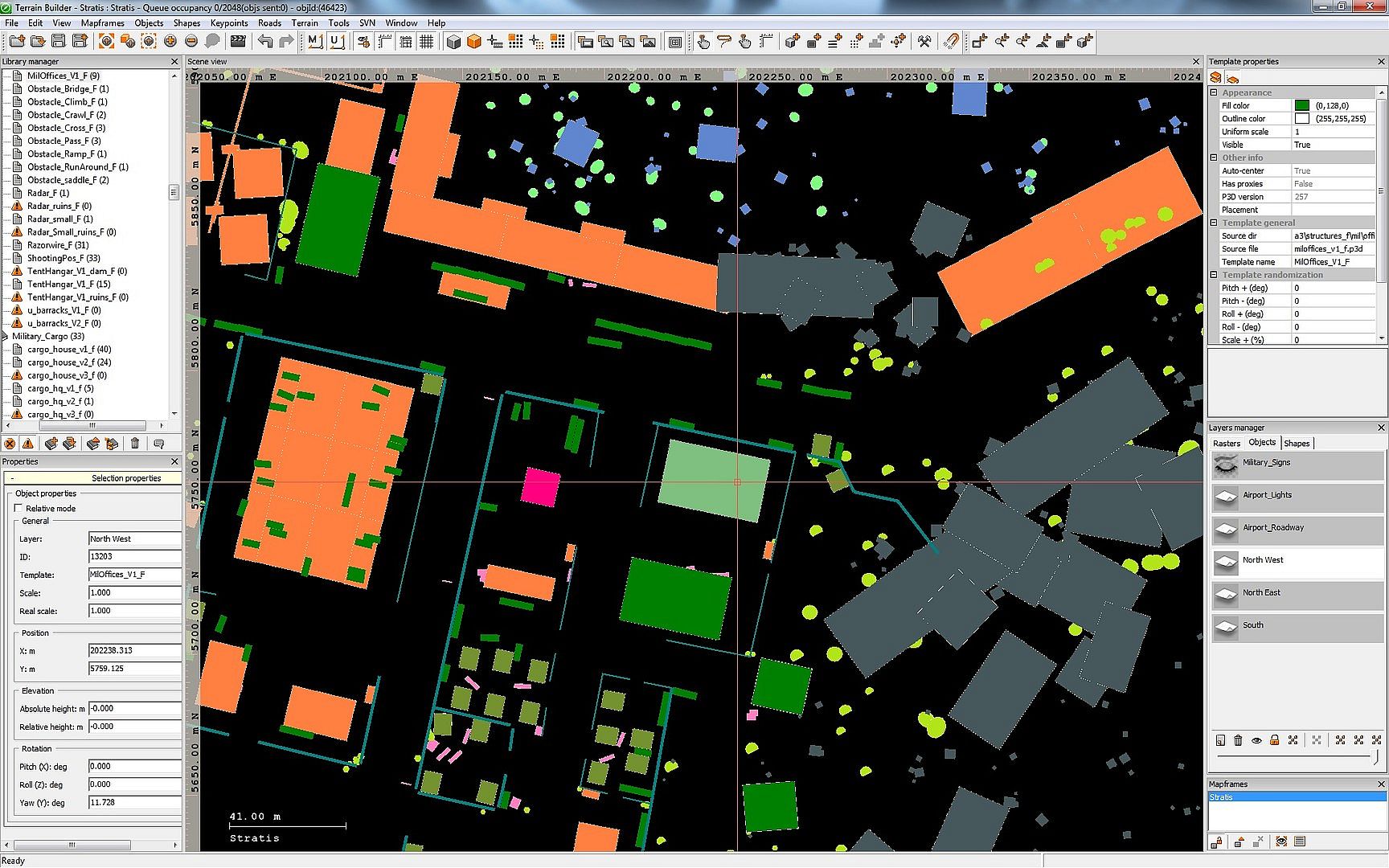
Task: Click the orange cube toolbar icon
Action: tap(474, 42)
